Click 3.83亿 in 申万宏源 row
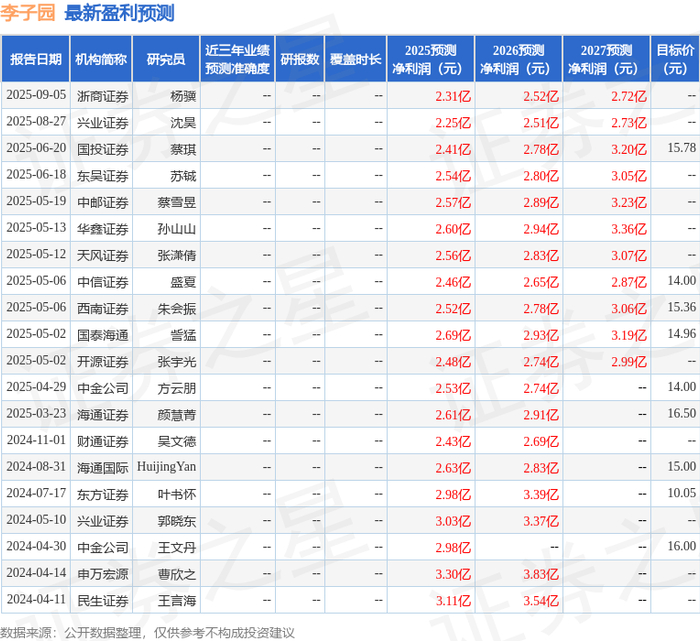This screenshot has height=641, width=700. click(541, 574)
